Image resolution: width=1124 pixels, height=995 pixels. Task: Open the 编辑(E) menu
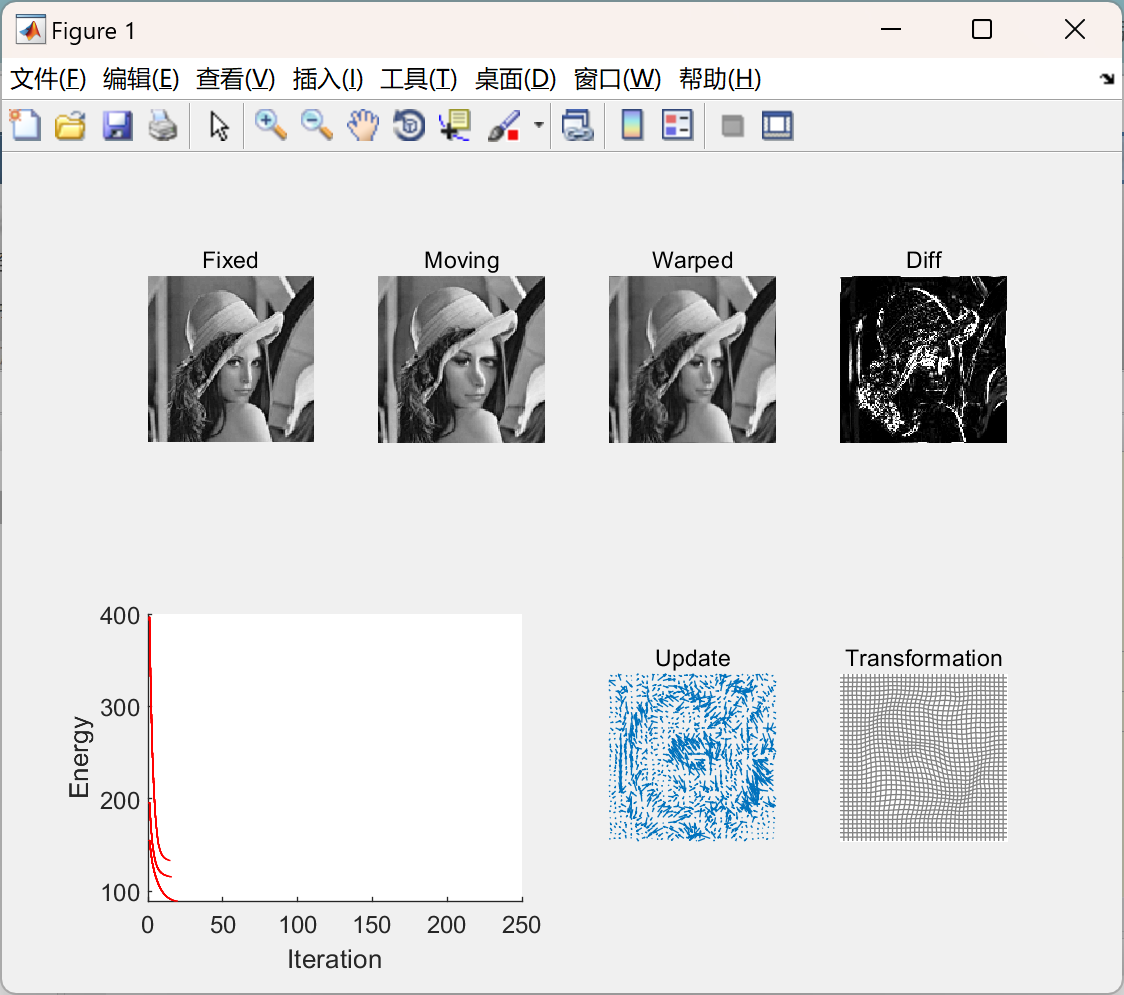coord(140,79)
